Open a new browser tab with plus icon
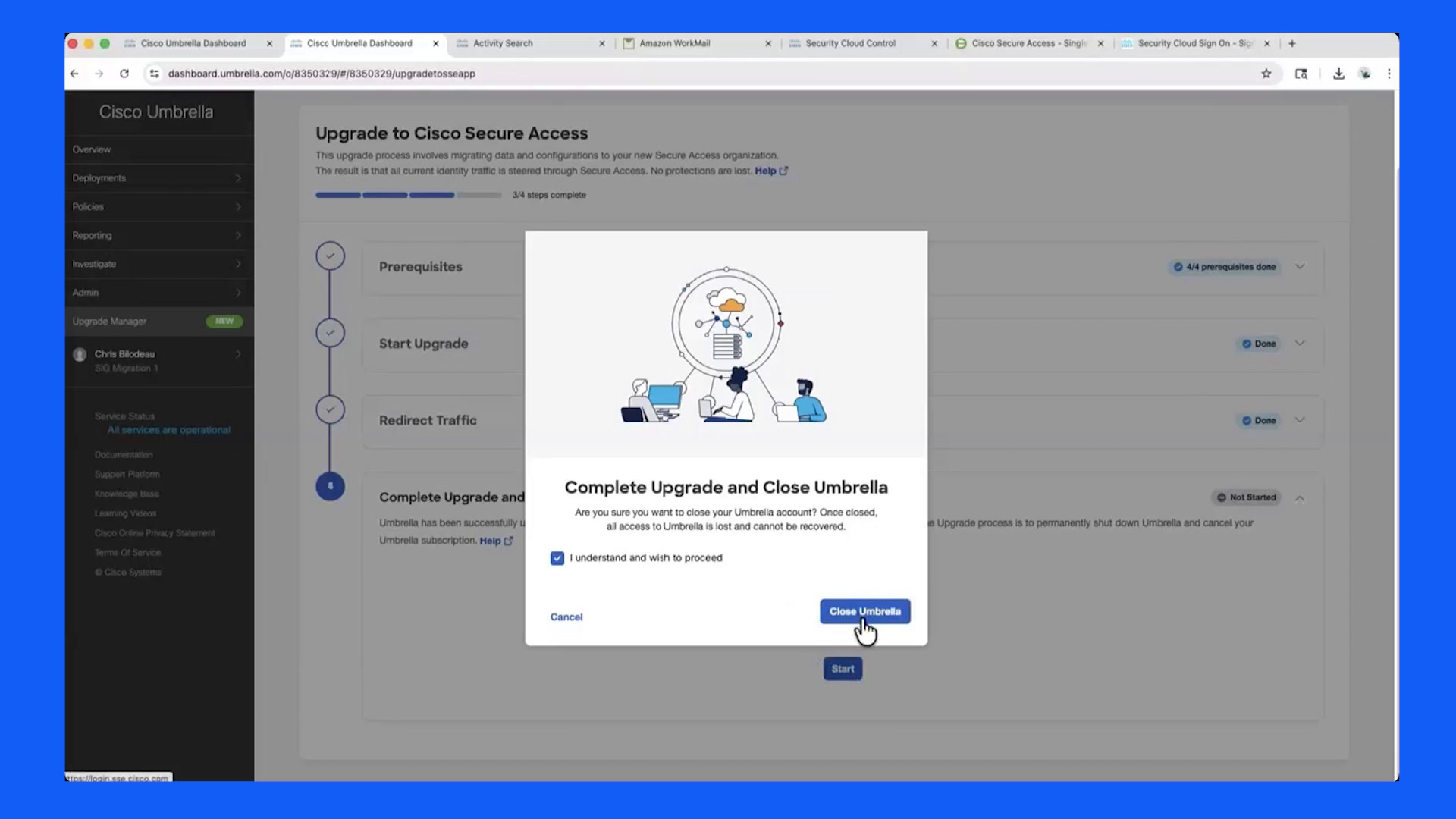1456x819 pixels. click(x=1292, y=43)
